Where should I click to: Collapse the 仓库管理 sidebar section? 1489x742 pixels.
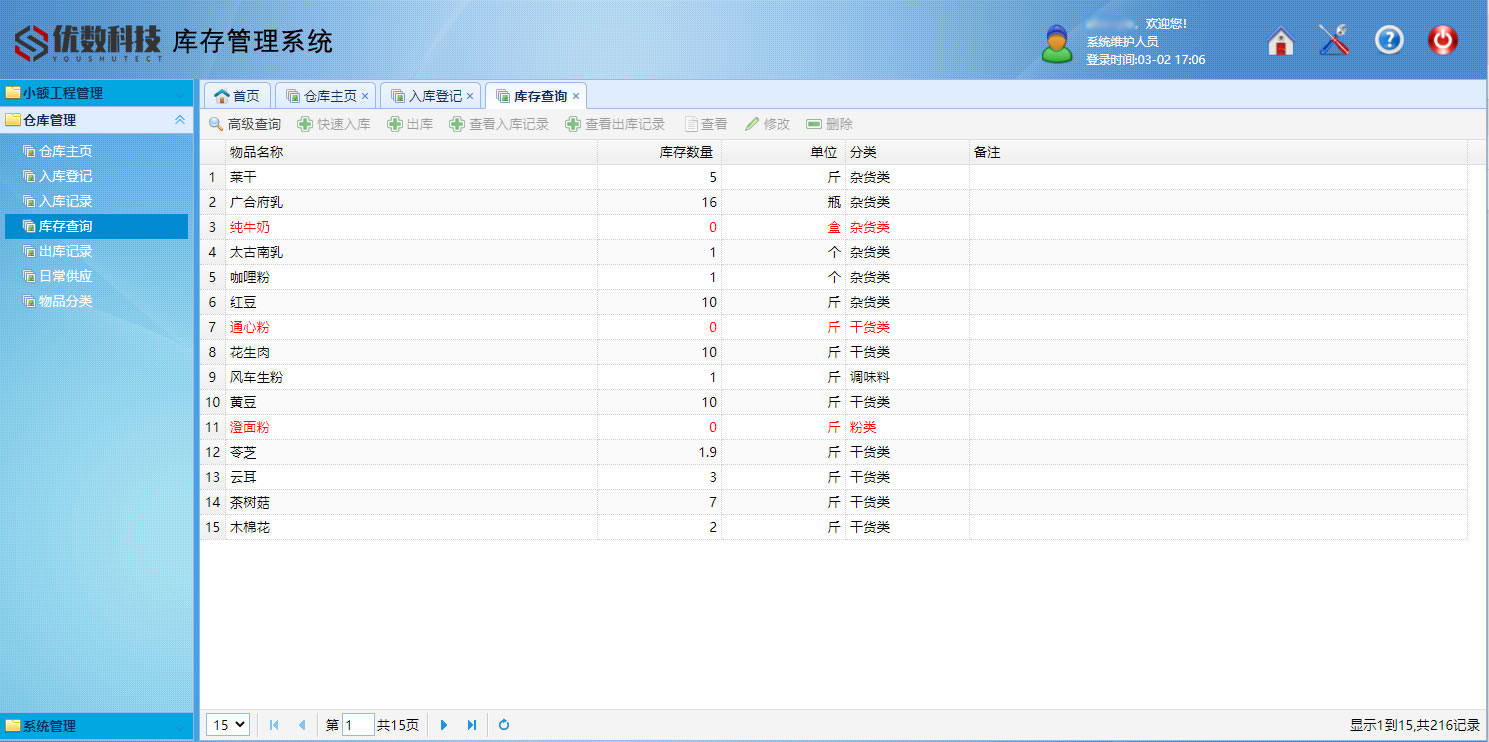[180, 120]
